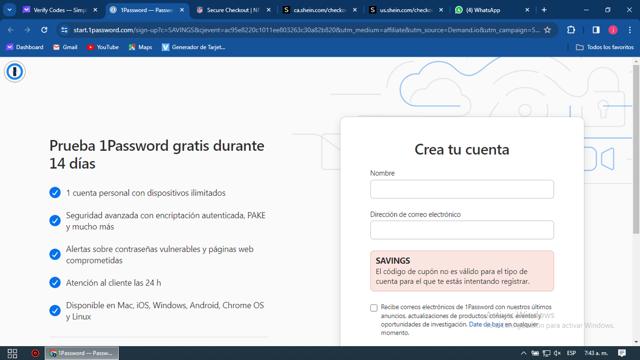Click the checkmark beside 1 cuenta personal

tap(55, 193)
